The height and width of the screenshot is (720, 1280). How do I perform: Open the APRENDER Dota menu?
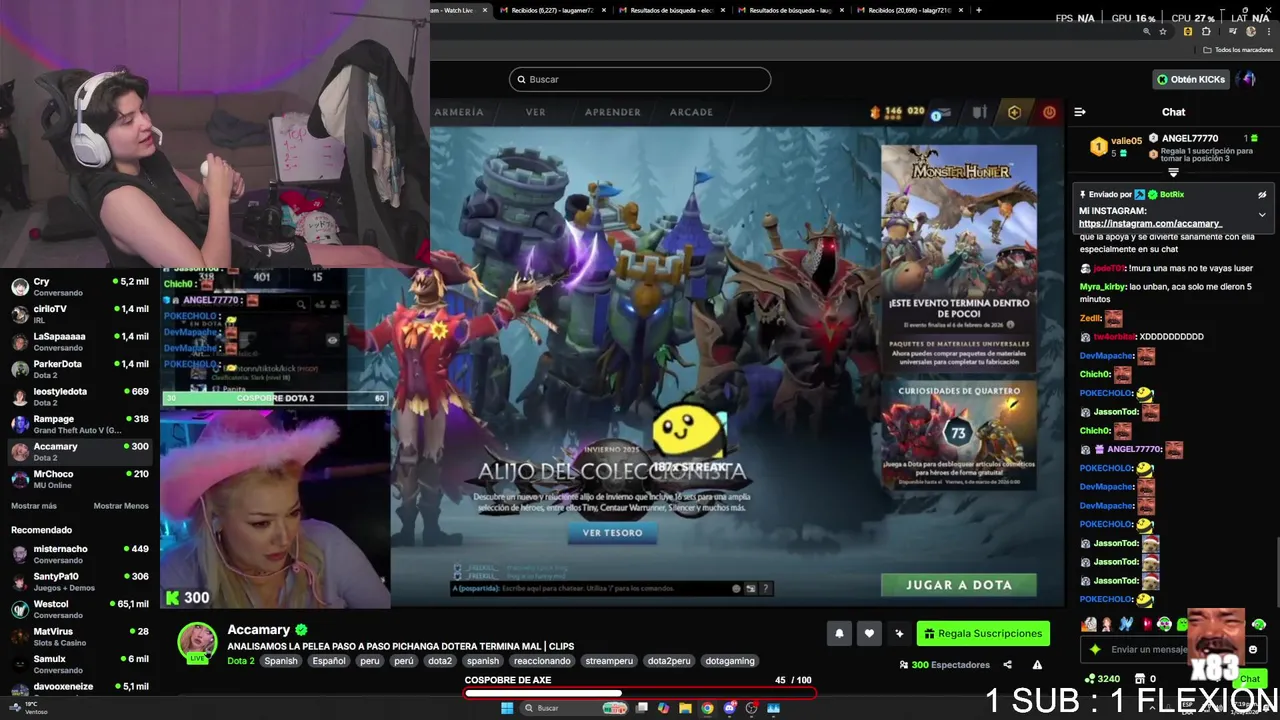coord(613,112)
